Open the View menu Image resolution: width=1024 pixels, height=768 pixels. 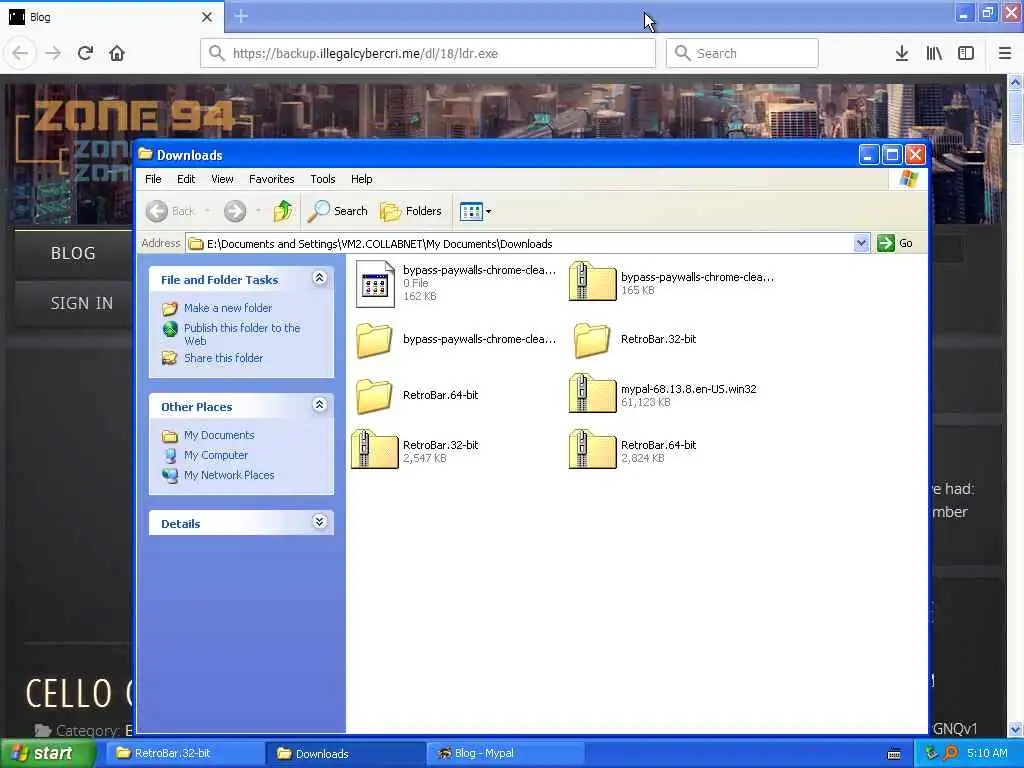pyautogui.click(x=222, y=179)
